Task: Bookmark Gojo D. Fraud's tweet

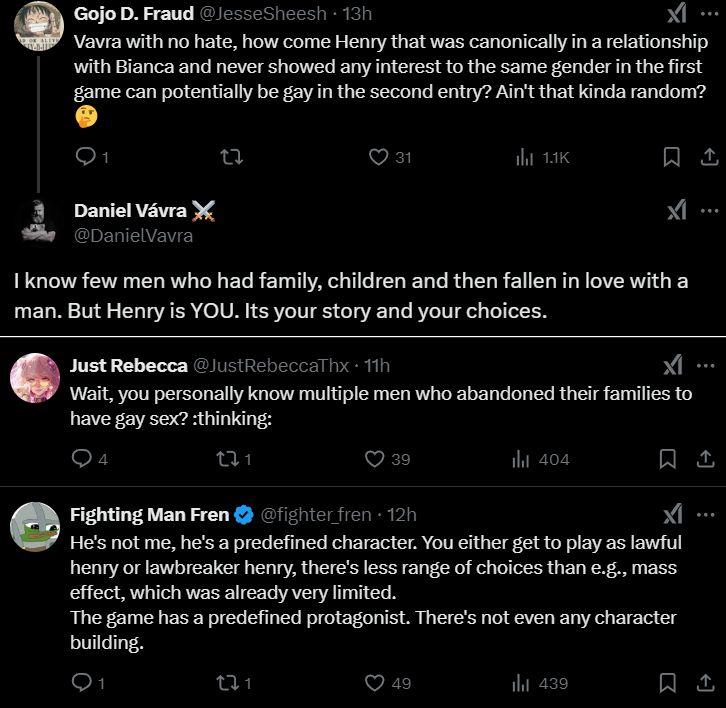Action: click(672, 157)
